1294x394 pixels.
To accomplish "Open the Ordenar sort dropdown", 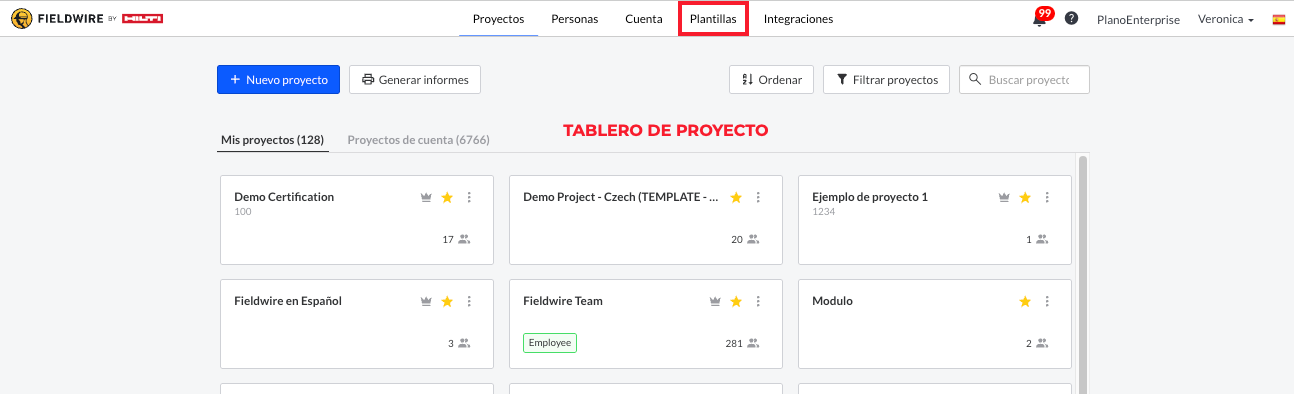I will pos(772,80).
